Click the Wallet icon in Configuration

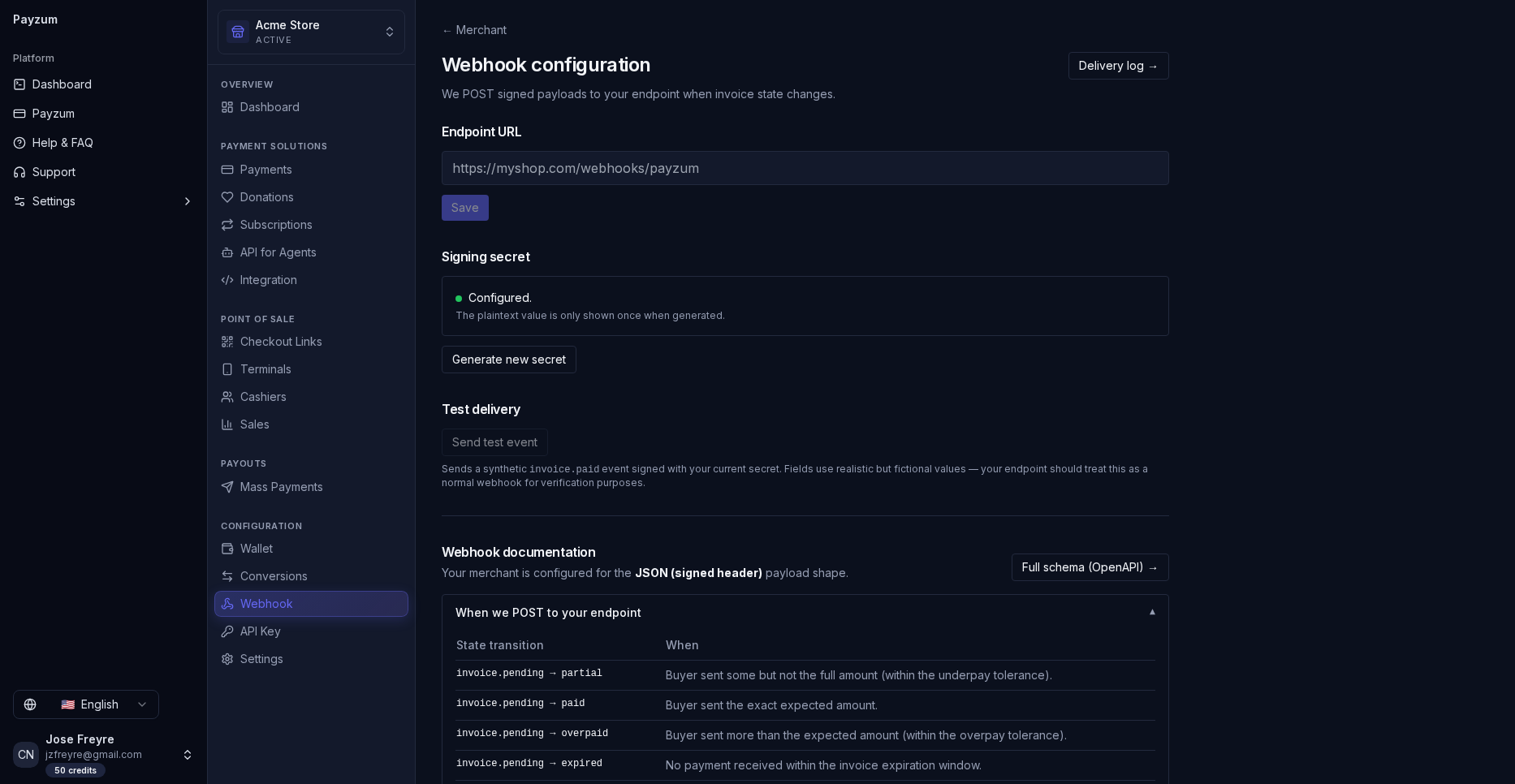pos(227,549)
